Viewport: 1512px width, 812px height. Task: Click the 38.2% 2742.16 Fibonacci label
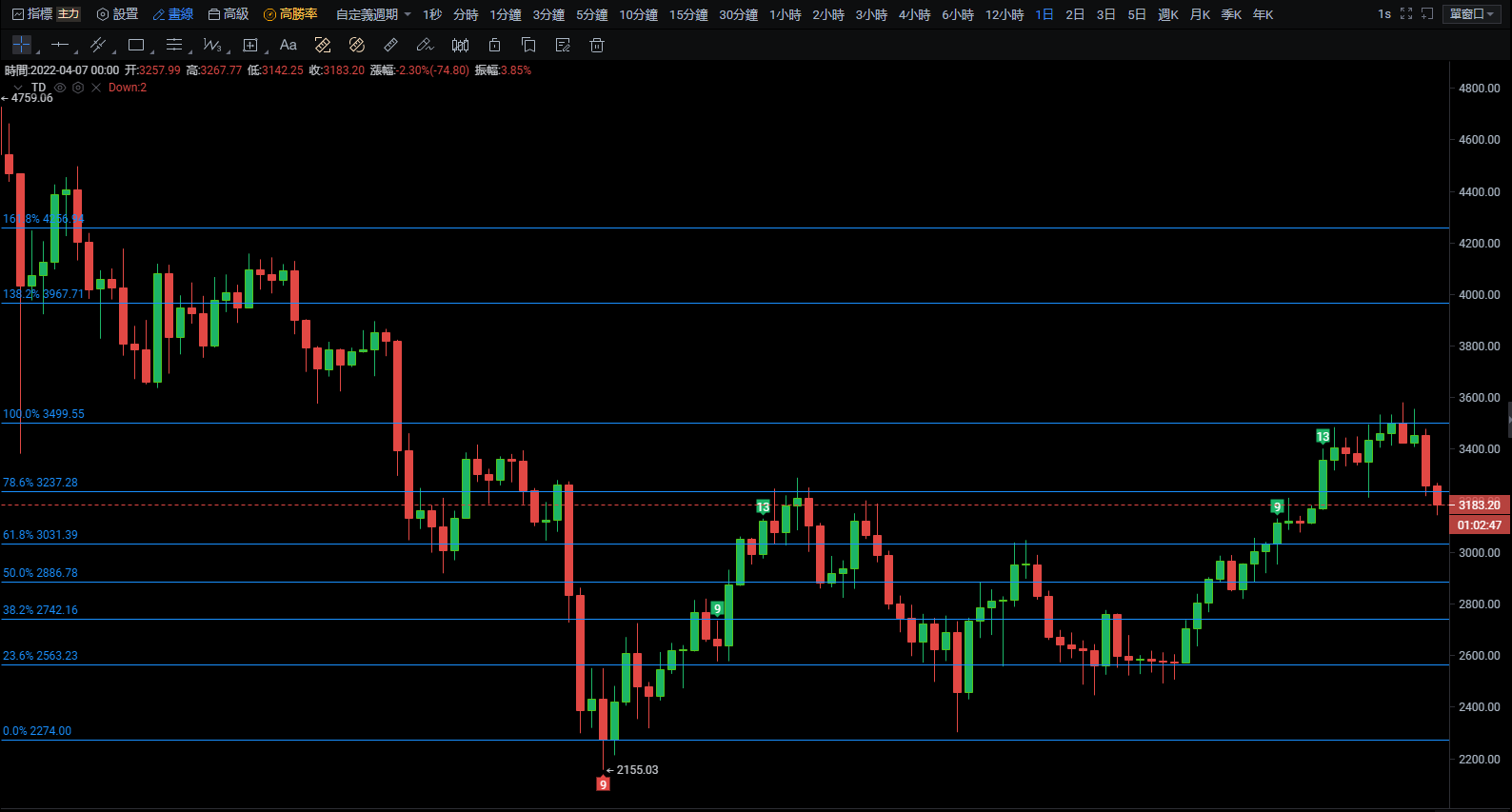click(x=40, y=610)
